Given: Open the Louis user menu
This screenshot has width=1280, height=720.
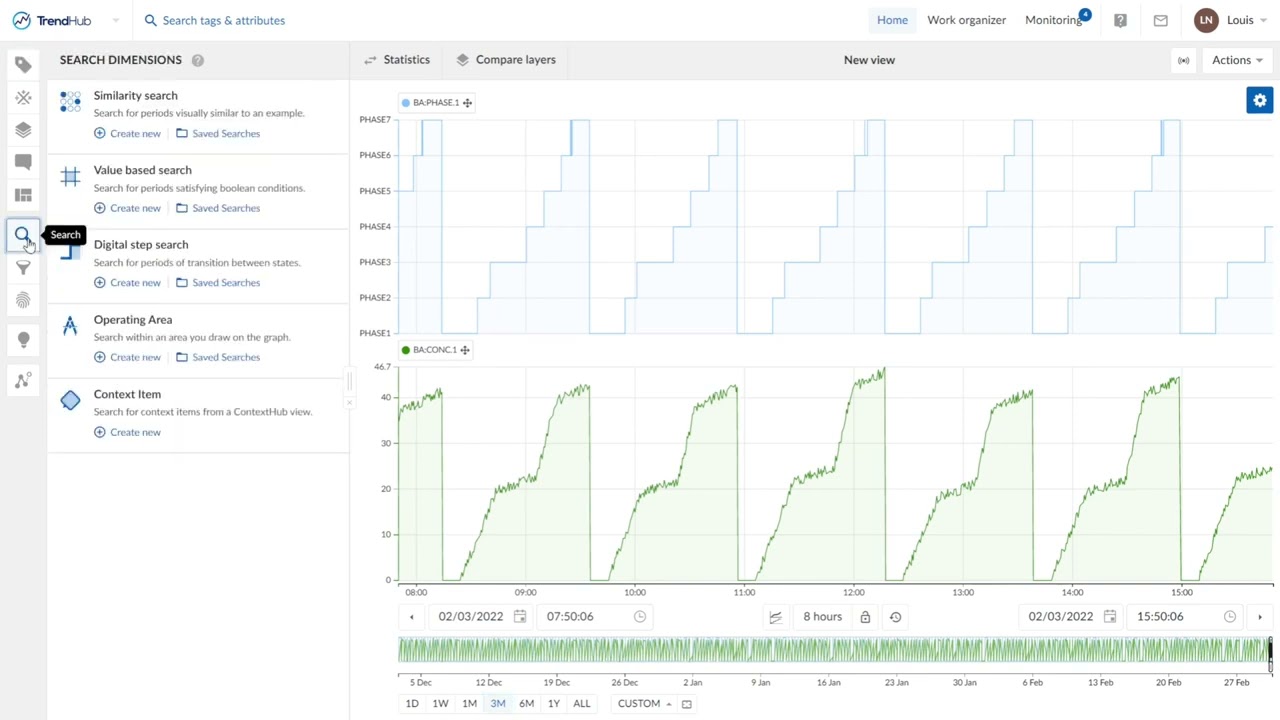Looking at the screenshot, I should 1232,20.
